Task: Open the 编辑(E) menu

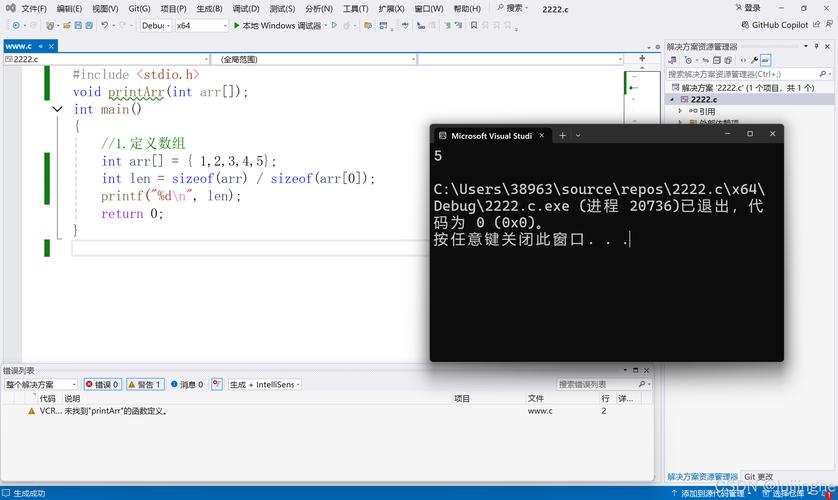Action: pos(69,9)
